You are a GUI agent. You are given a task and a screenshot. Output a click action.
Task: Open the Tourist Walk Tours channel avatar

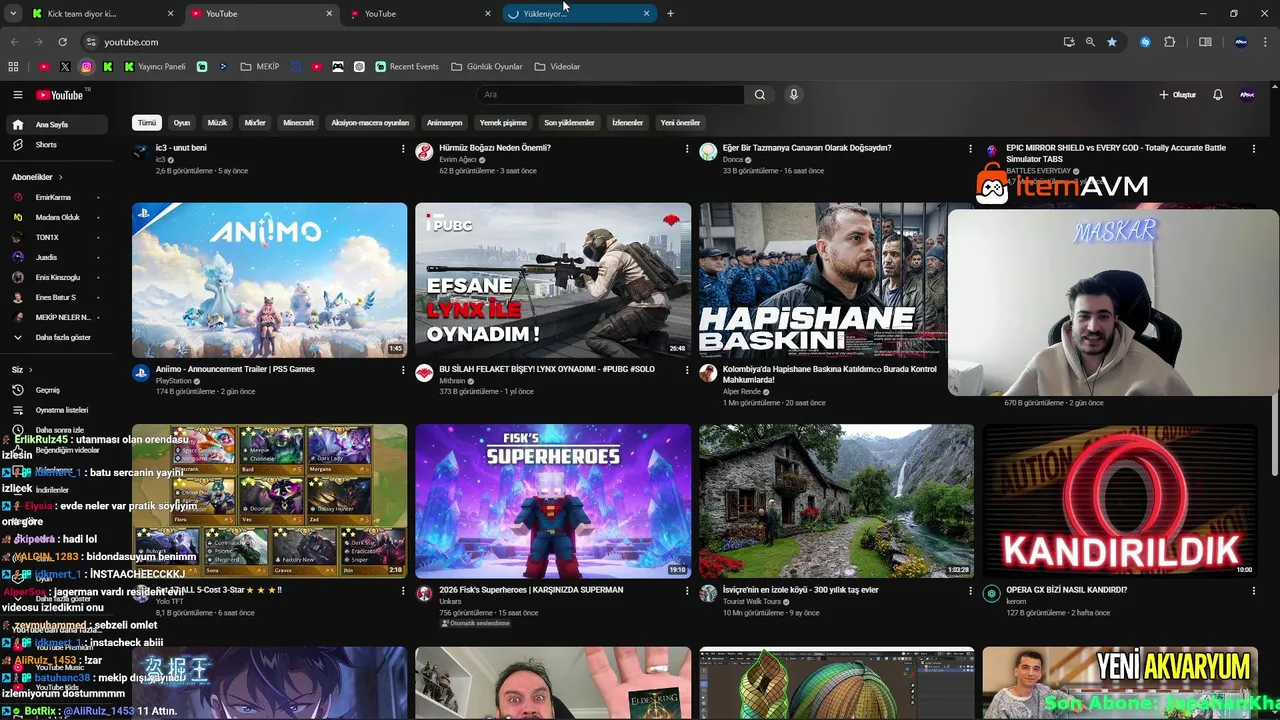click(708, 593)
